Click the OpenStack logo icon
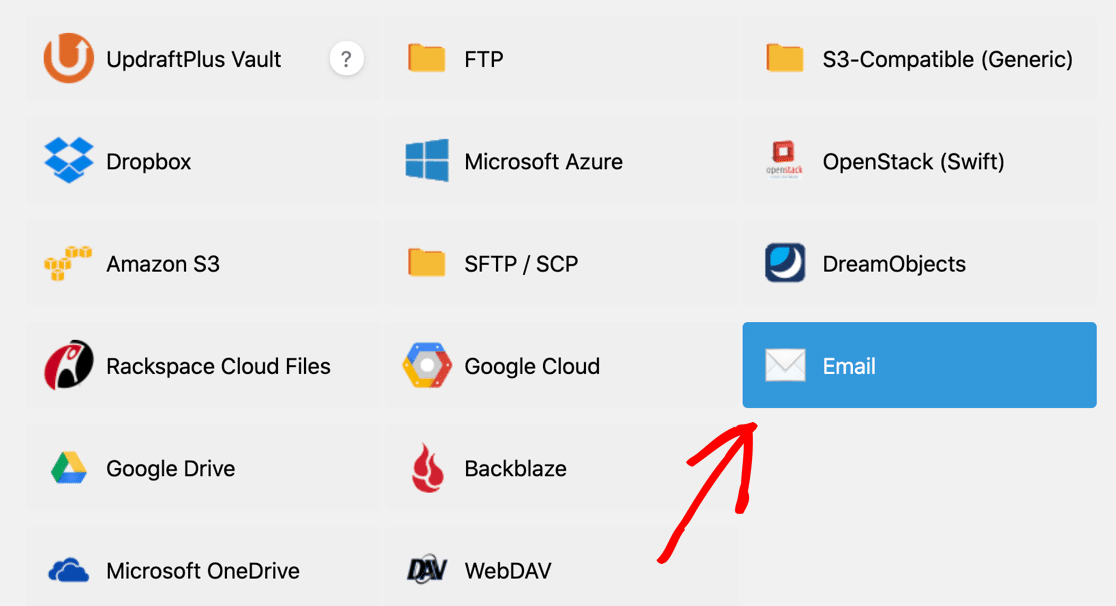Viewport: 1116px width, 606px height. click(784, 161)
